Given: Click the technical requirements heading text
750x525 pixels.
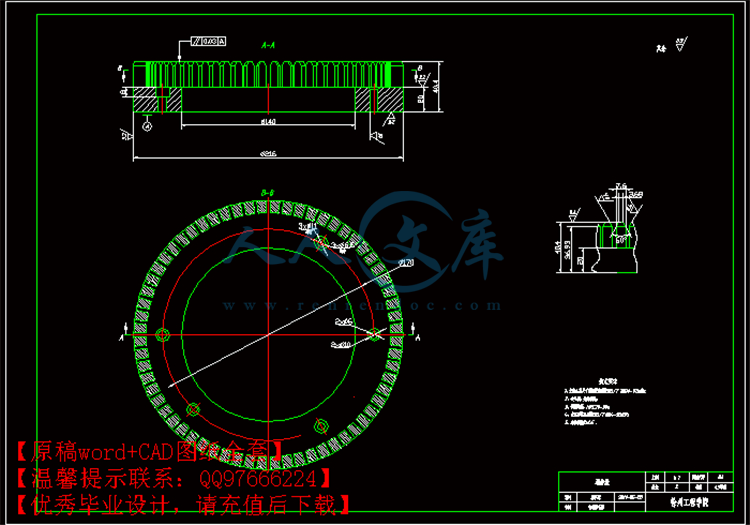Looking at the screenshot, I should pos(608,382).
